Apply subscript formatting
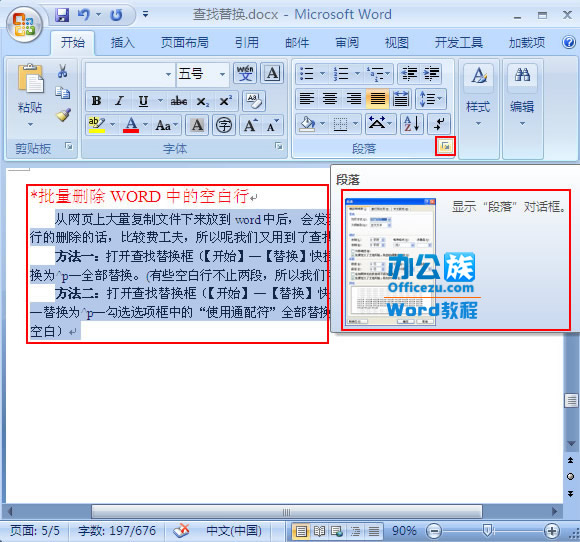The image size is (580, 542). coord(203,101)
